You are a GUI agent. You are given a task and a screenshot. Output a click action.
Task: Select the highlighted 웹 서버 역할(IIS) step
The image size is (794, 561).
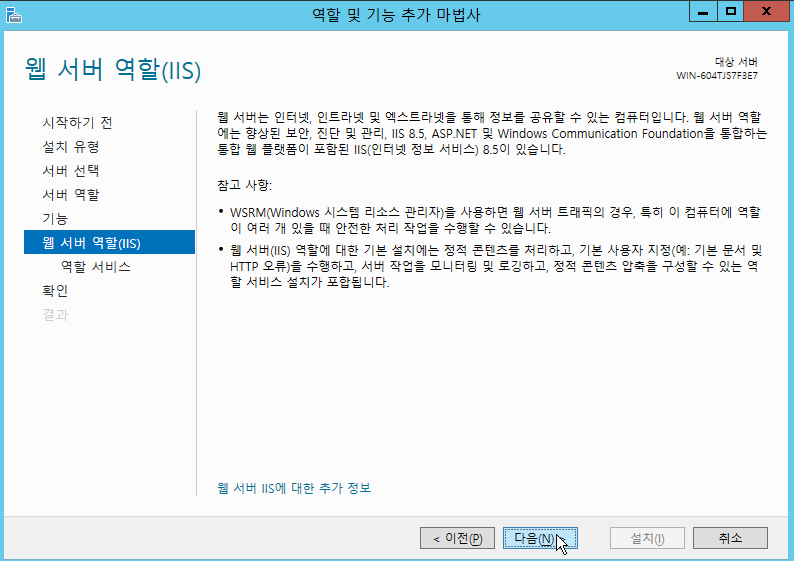(x=109, y=243)
